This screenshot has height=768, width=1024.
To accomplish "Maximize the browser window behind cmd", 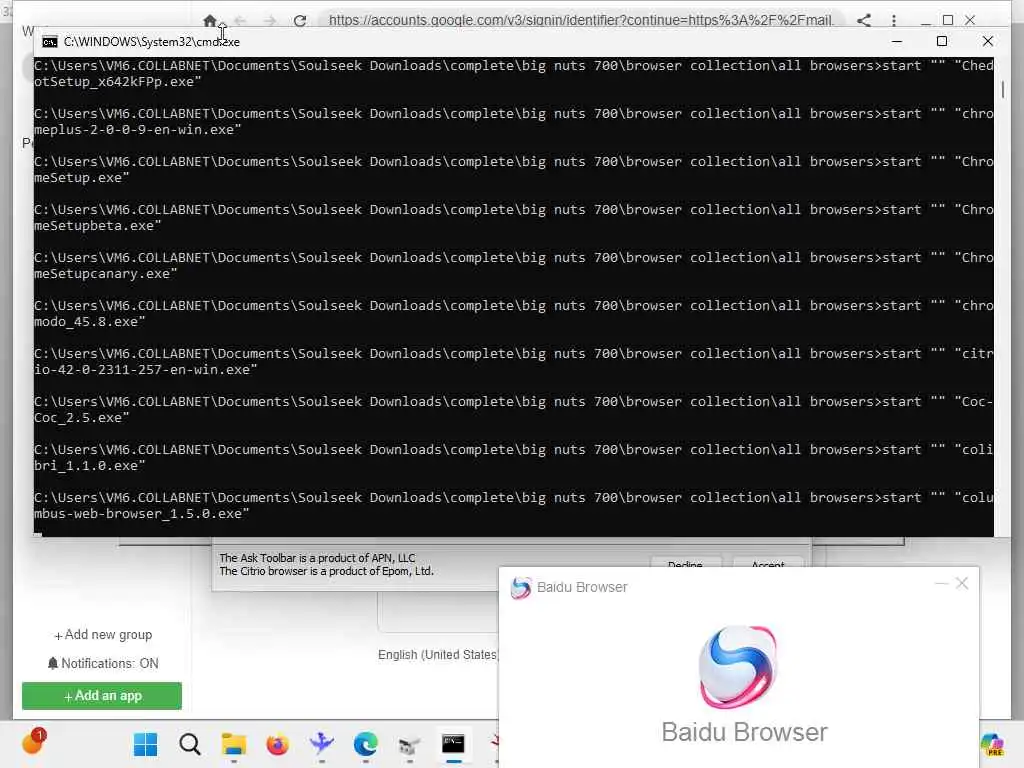I will (x=948, y=20).
